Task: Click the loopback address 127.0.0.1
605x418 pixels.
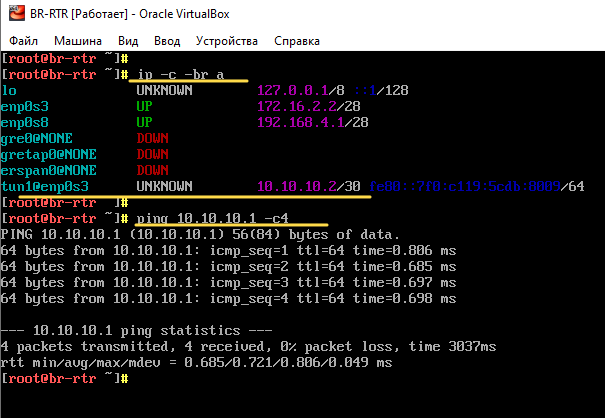Action: coord(291,90)
